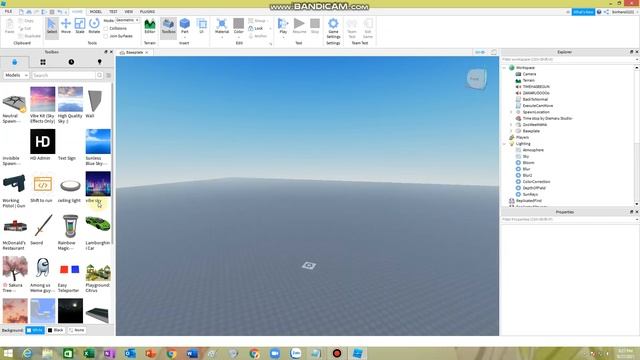
Task: Switch to the TEST ribbon tab
Action: pyautogui.click(x=113, y=12)
